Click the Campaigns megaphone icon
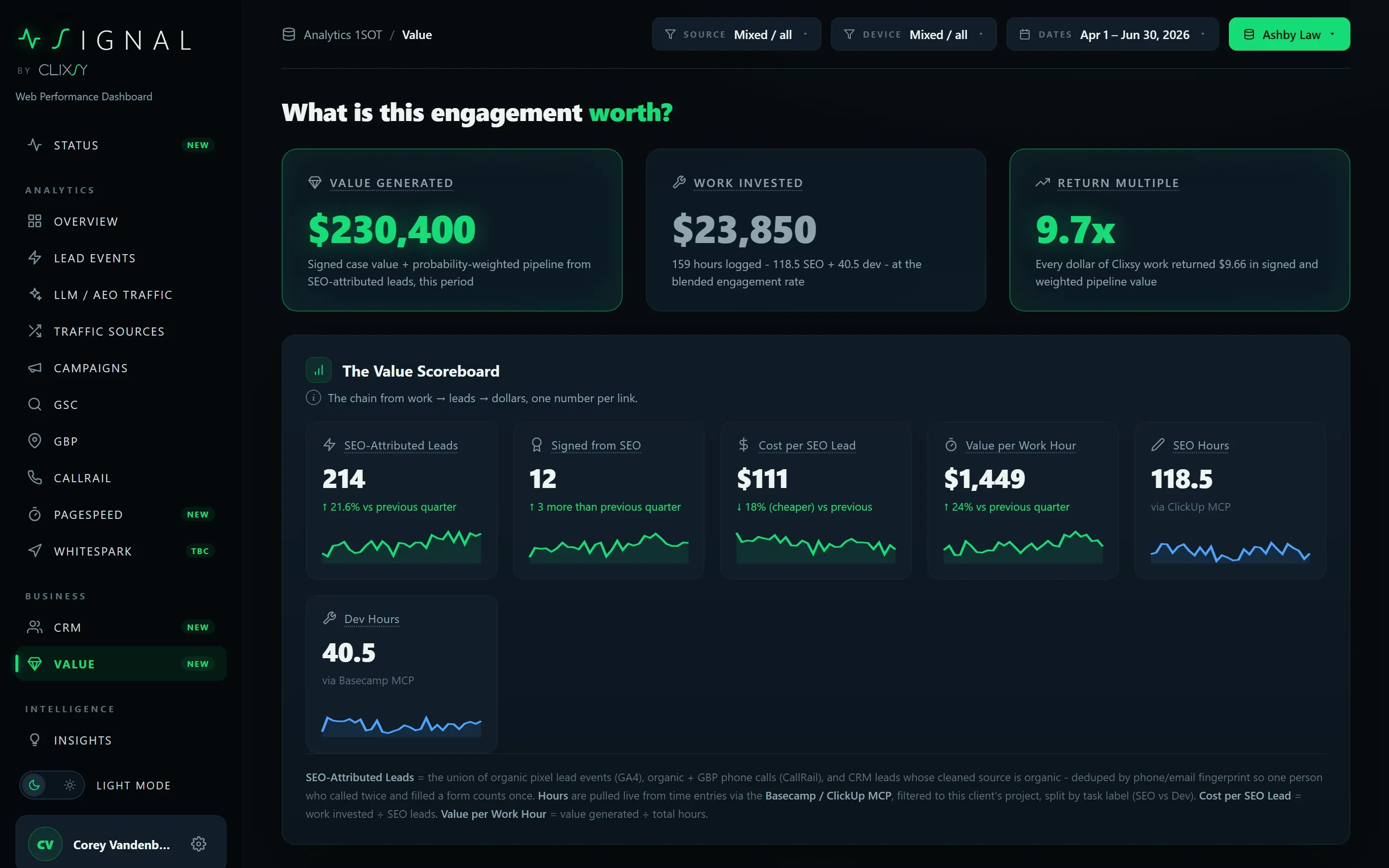The image size is (1389, 868). point(34,368)
